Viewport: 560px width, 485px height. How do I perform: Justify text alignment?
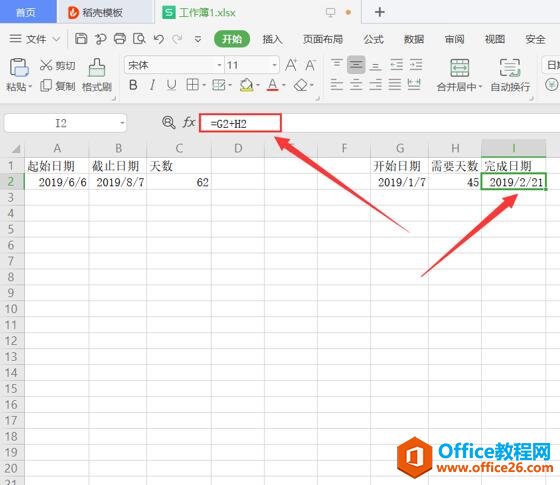395,85
